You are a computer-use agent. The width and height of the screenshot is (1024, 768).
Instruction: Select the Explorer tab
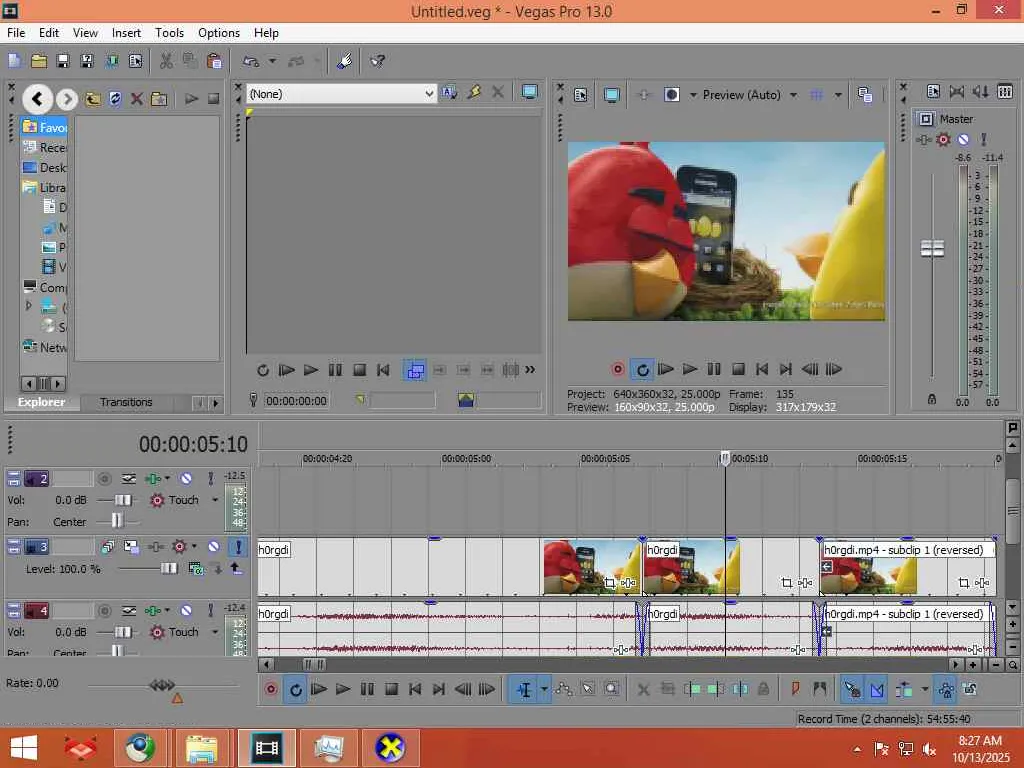[x=41, y=402]
